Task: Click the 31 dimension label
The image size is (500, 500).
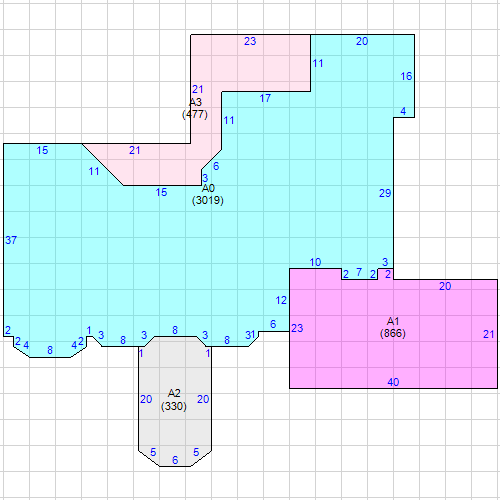Action: tap(250, 335)
